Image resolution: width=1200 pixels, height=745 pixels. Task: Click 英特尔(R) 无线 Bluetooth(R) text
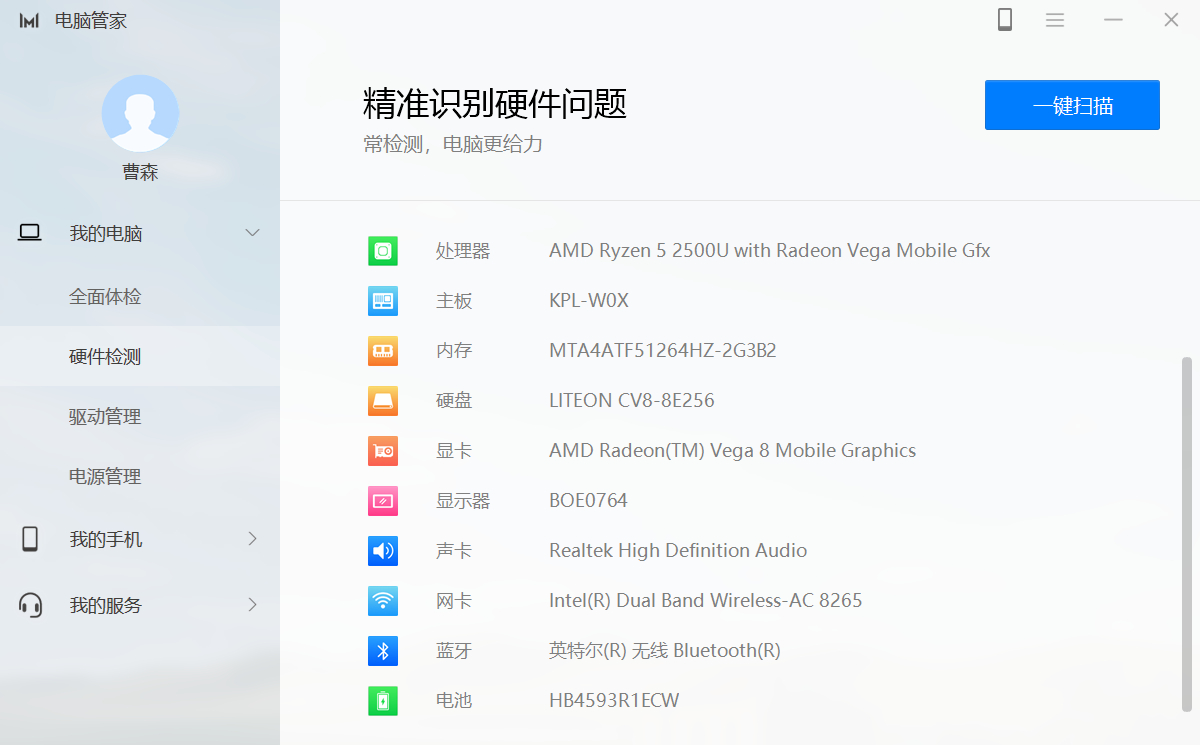coord(665,651)
